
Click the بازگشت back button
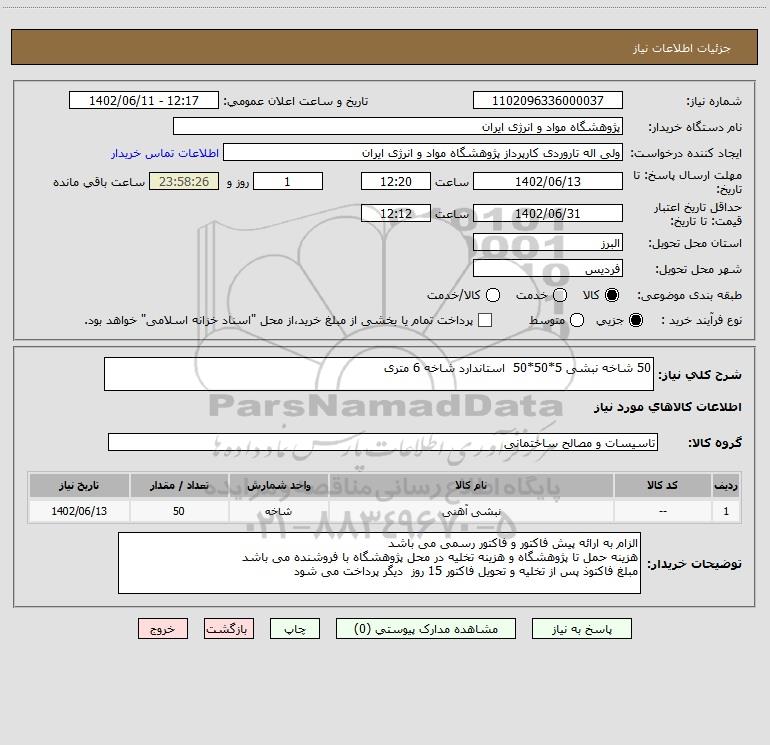click(229, 629)
